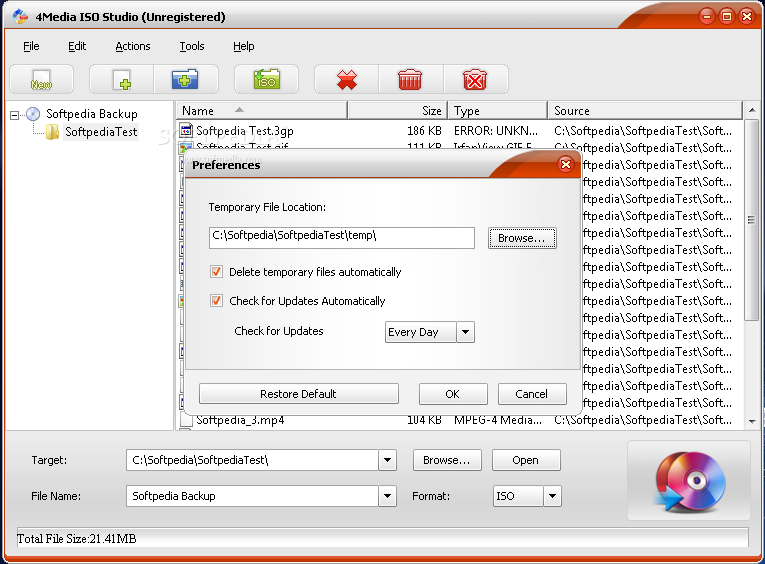Open the Actions menu
765x564 pixels.
click(133, 46)
